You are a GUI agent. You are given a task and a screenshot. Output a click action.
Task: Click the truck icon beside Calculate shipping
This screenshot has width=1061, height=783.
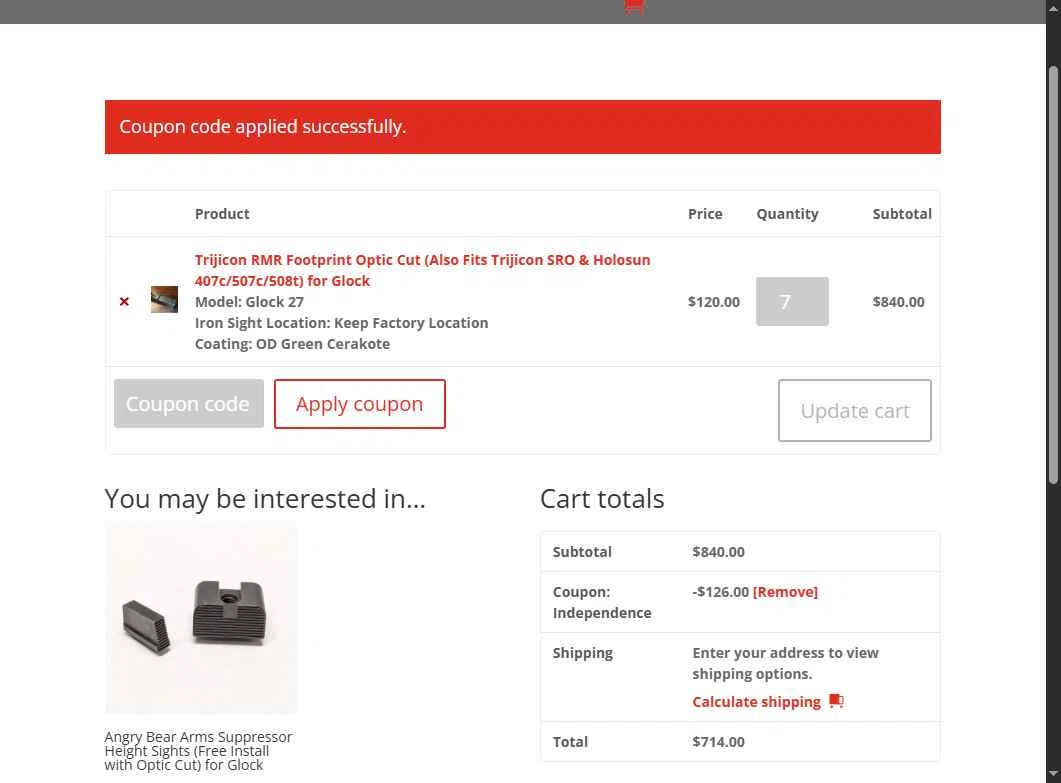point(836,700)
